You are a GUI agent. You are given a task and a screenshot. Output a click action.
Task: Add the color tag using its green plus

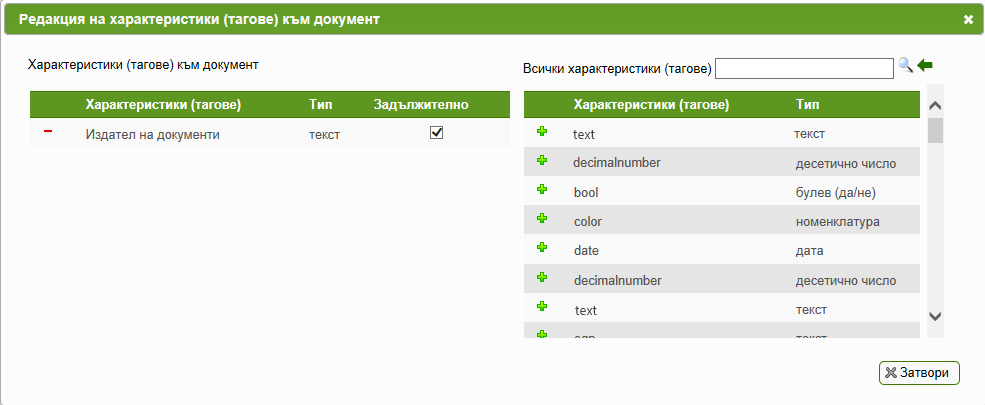(x=542, y=218)
